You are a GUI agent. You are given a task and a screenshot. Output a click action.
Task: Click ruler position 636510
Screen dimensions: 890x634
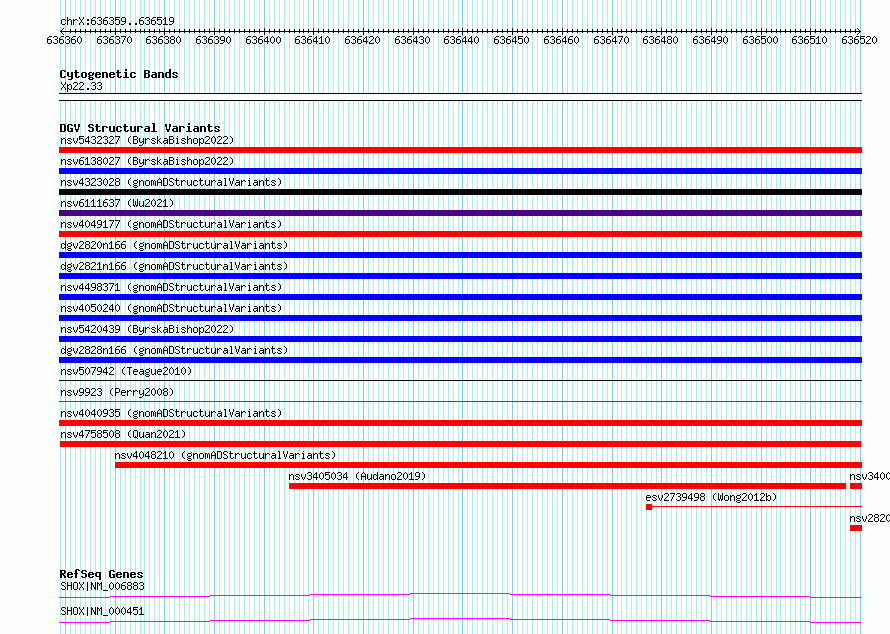pos(809,40)
